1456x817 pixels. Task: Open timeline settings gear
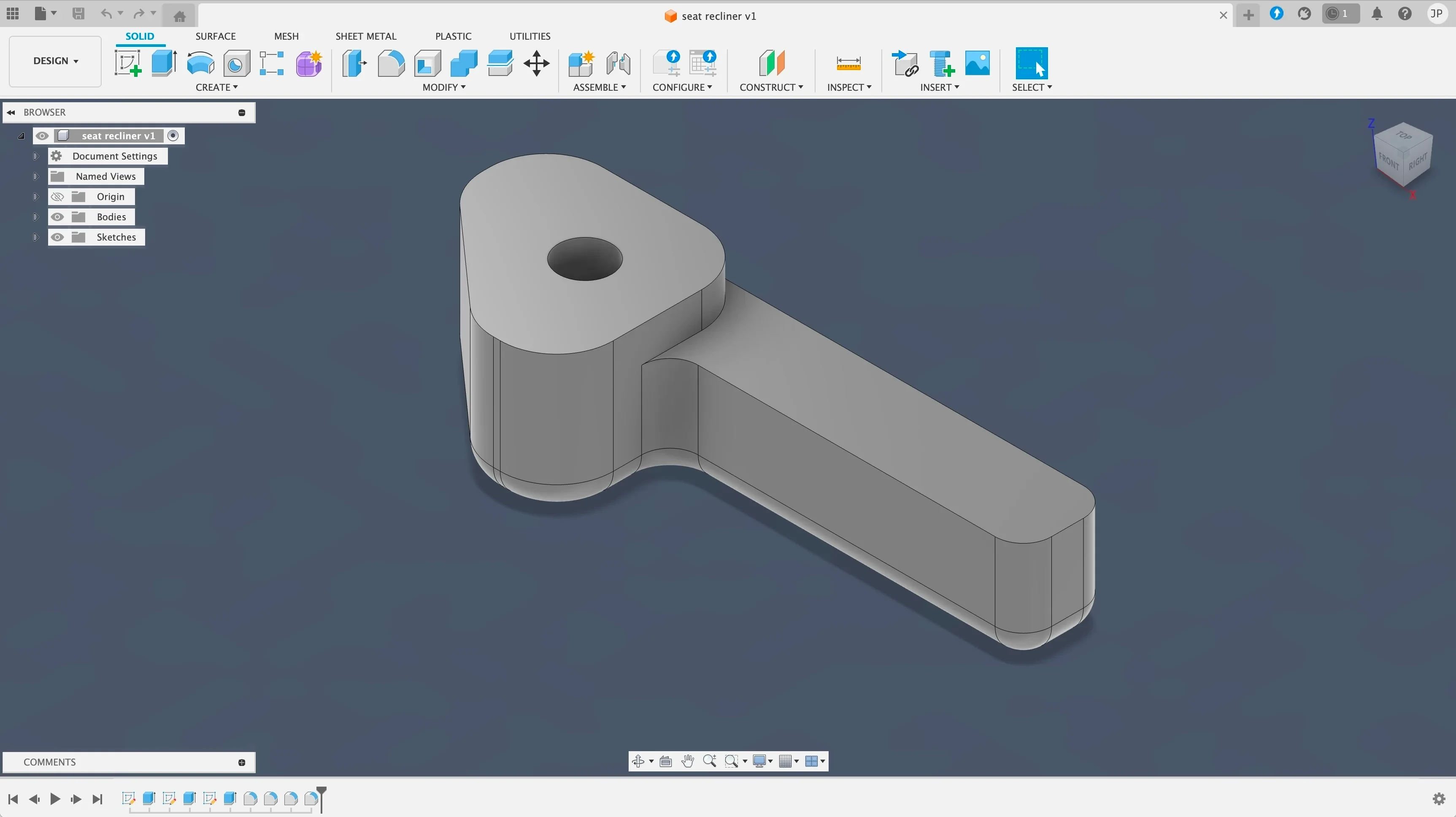pyautogui.click(x=1439, y=799)
